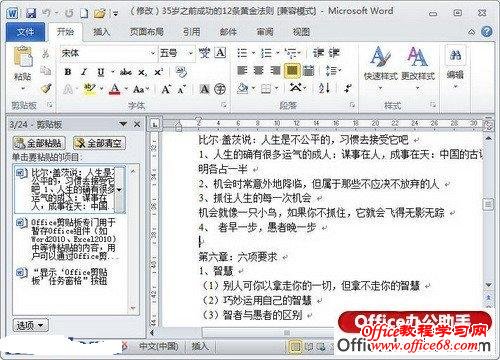Click the 插入 insert mode status bar indicator
Image resolution: width=500 pixels, height=360 pixels.
(200, 346)
